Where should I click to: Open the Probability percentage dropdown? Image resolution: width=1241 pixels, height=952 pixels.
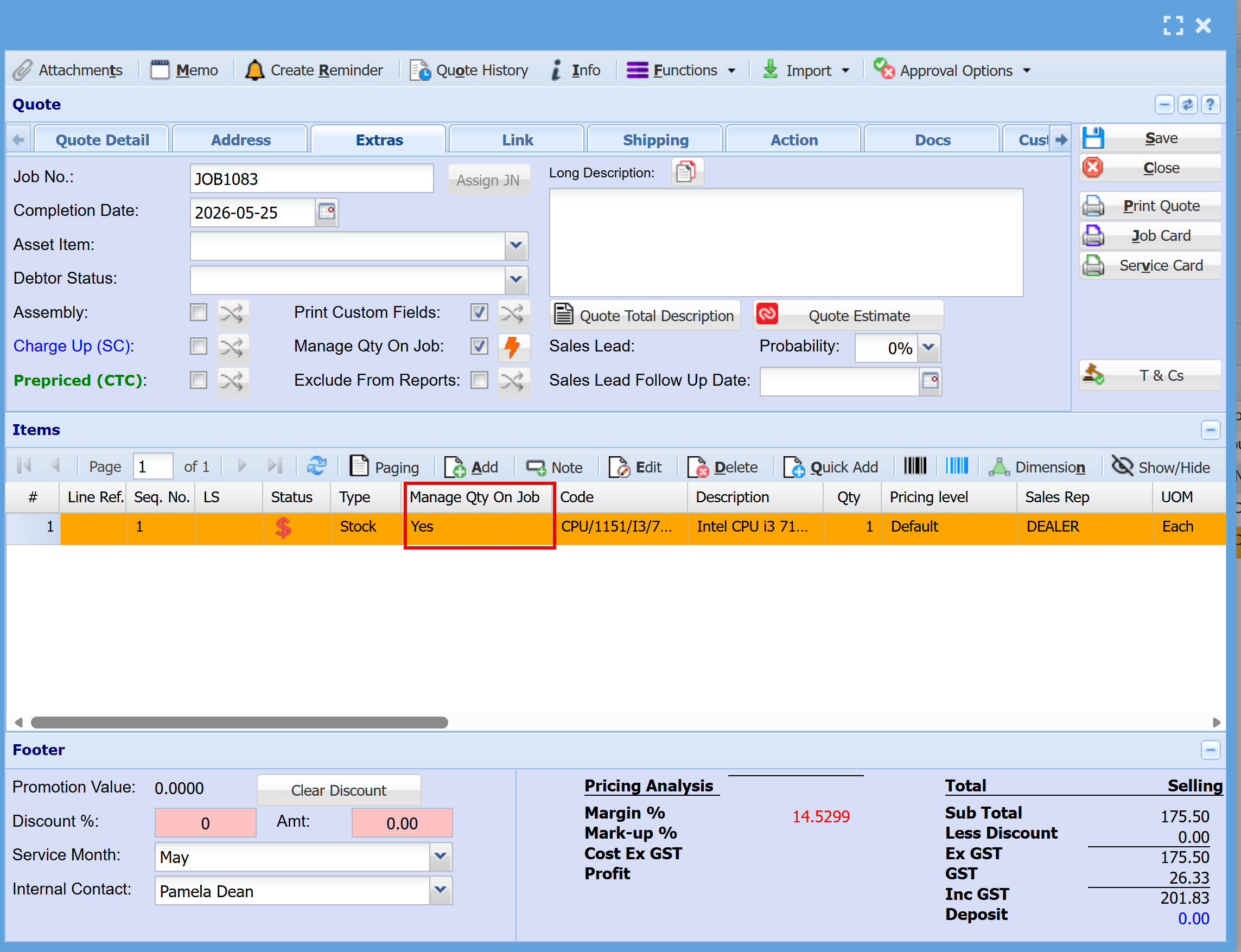pos(928,347)
